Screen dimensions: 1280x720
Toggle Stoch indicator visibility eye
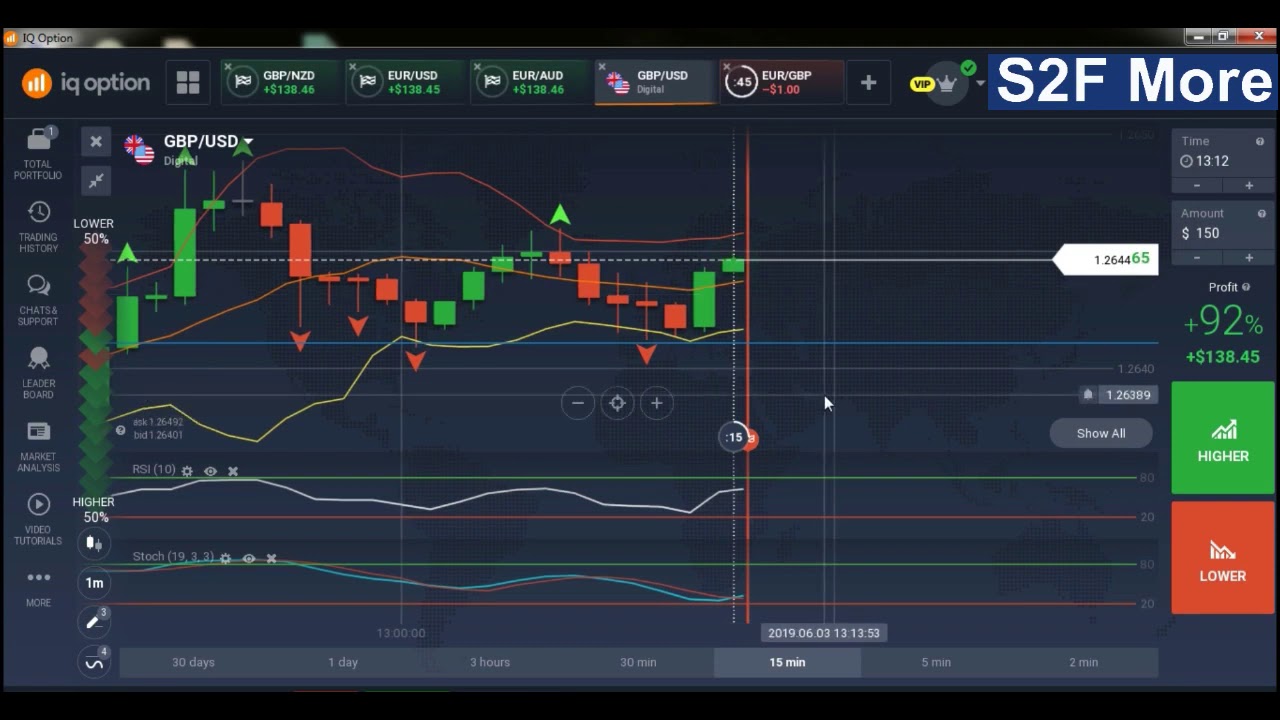(248, 558)
